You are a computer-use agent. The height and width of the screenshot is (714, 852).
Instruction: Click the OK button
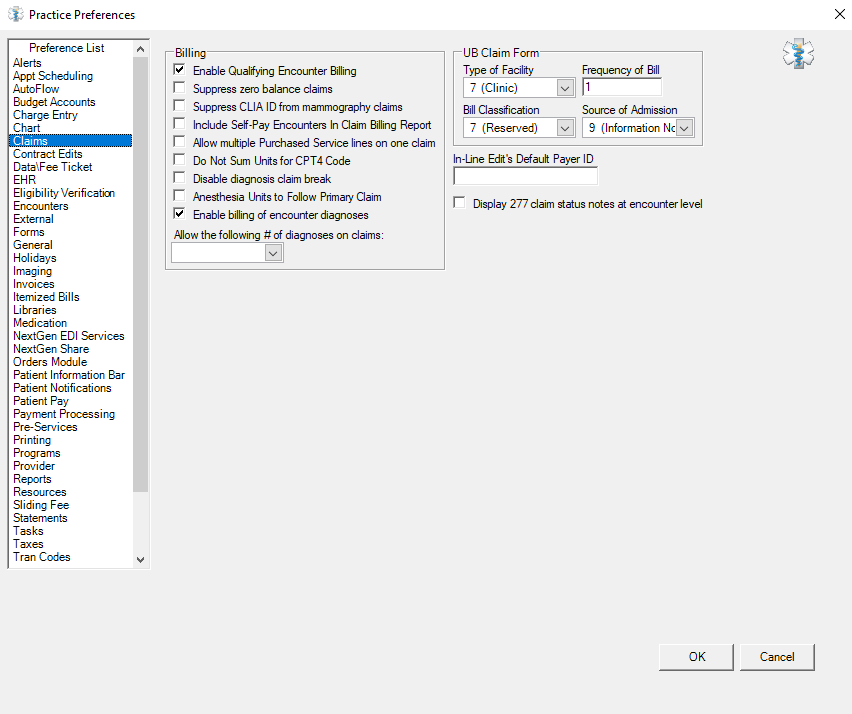696,657
